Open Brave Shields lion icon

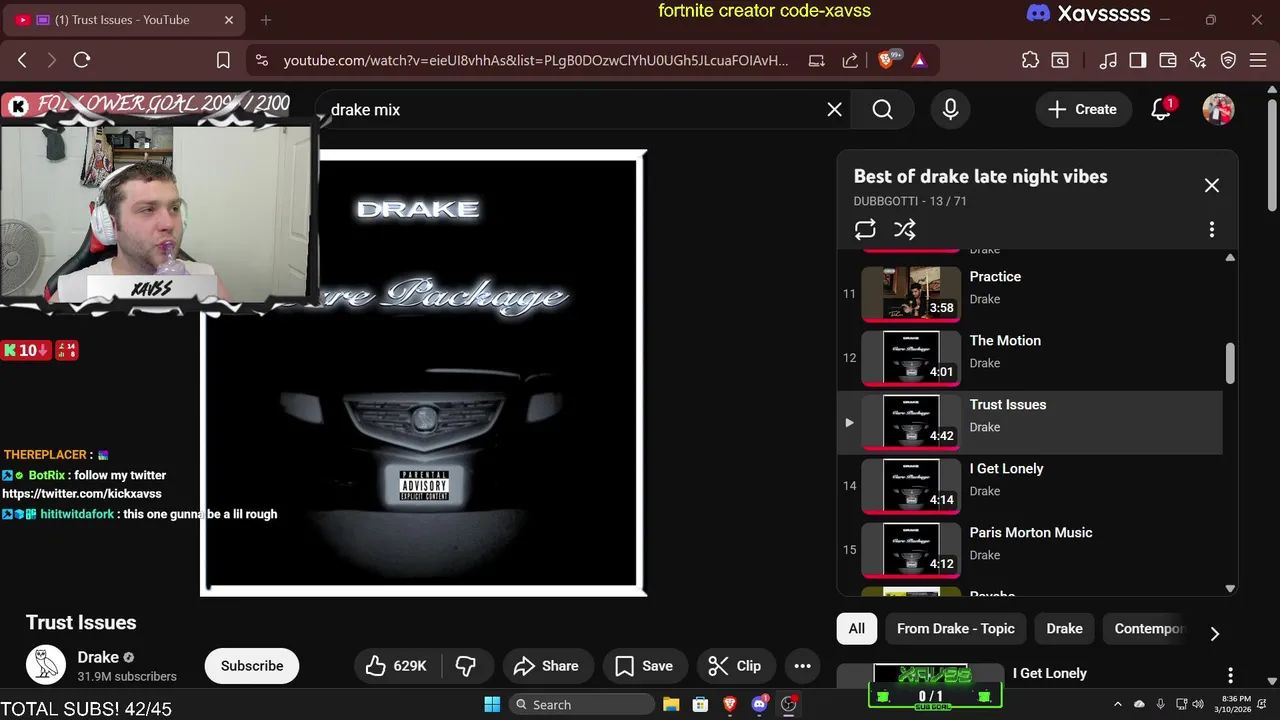(x=886, y=60)
